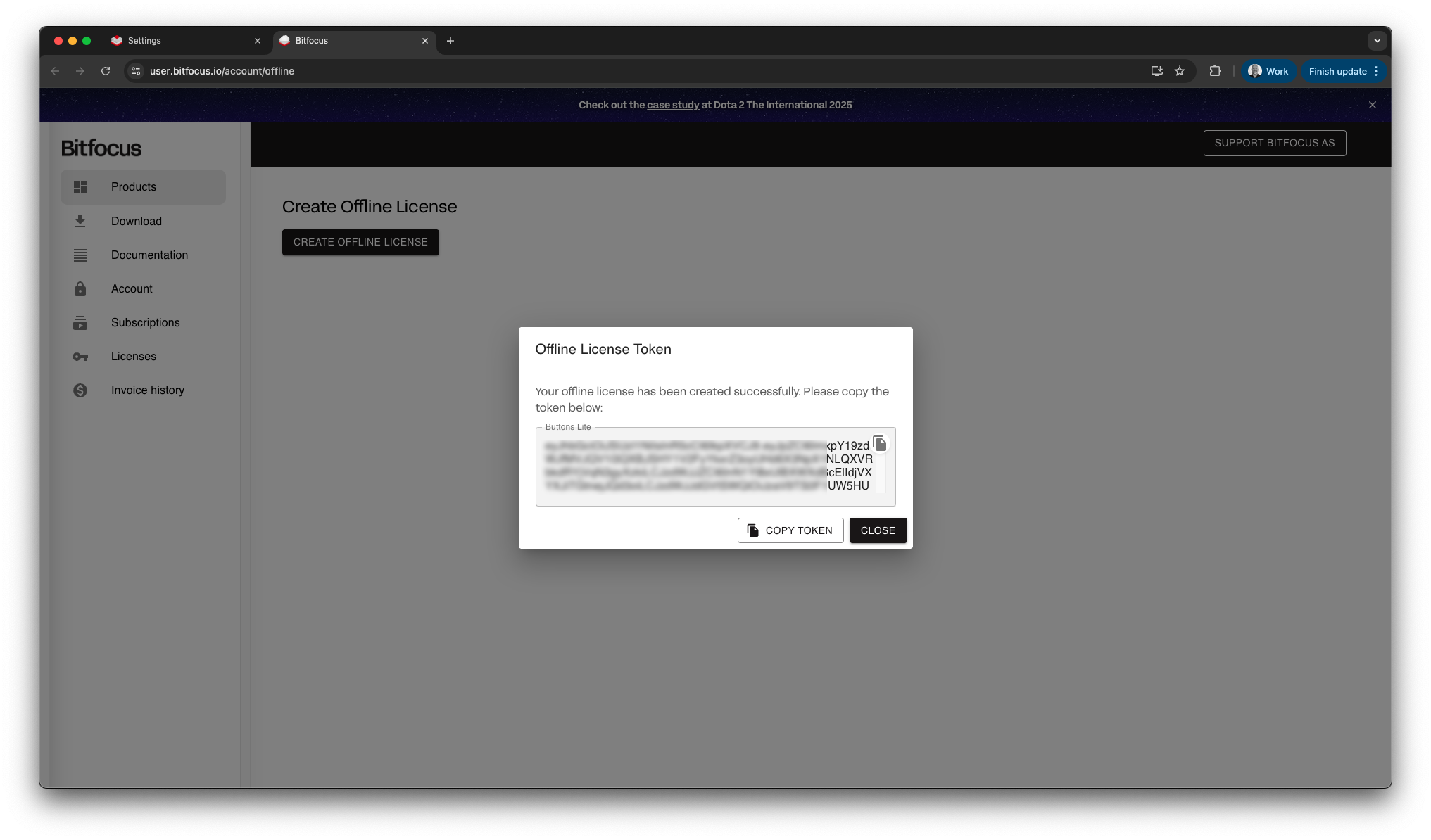Click the Invoice history dollar icon
1431x840 pixels.
click(80, 390)
